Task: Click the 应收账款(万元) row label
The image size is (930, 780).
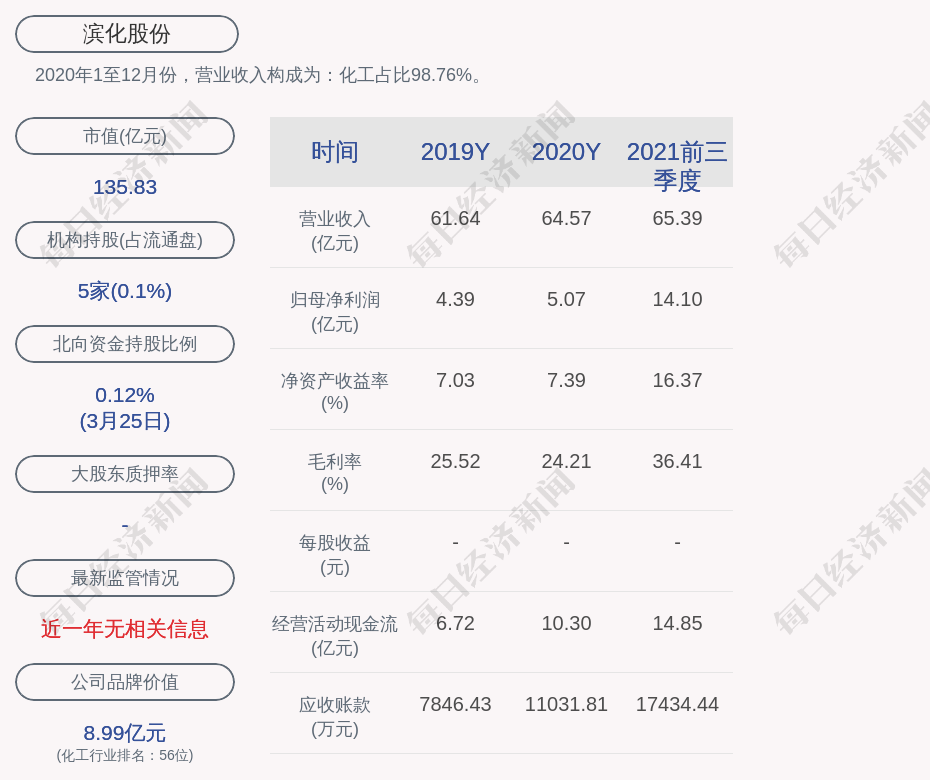Action: [335, 716]
